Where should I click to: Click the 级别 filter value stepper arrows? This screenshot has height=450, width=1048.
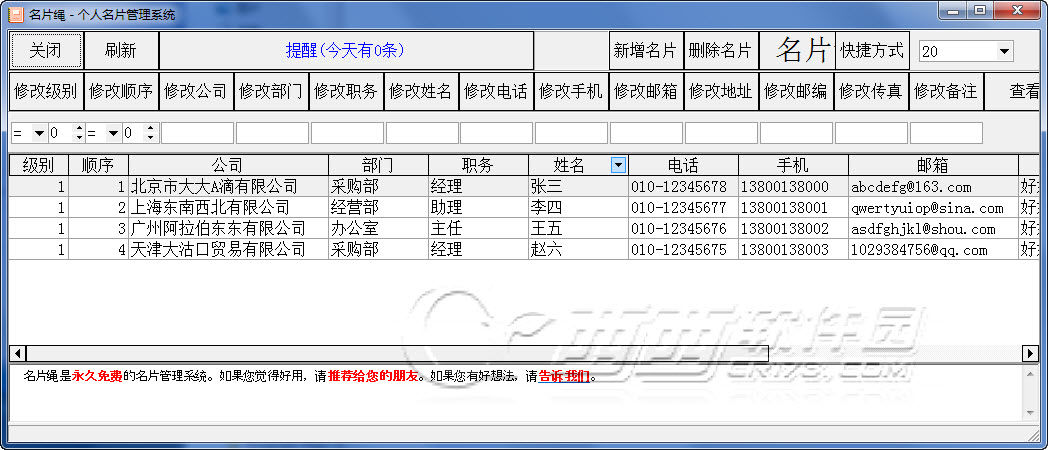(80, 134)
